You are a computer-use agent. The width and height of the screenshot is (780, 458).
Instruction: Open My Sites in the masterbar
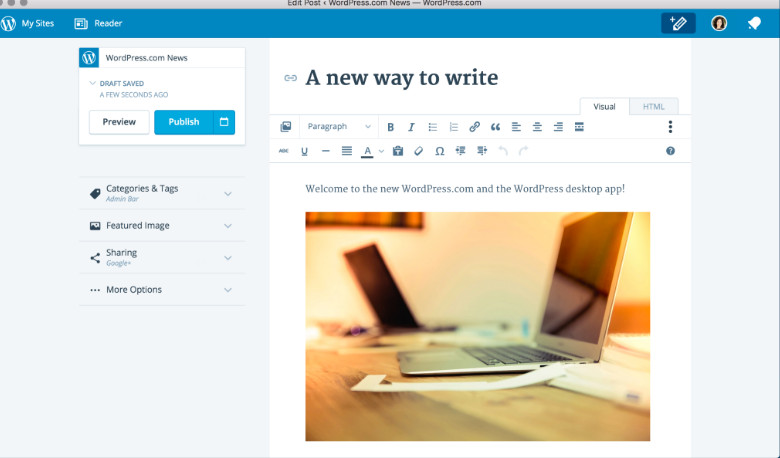28,23
